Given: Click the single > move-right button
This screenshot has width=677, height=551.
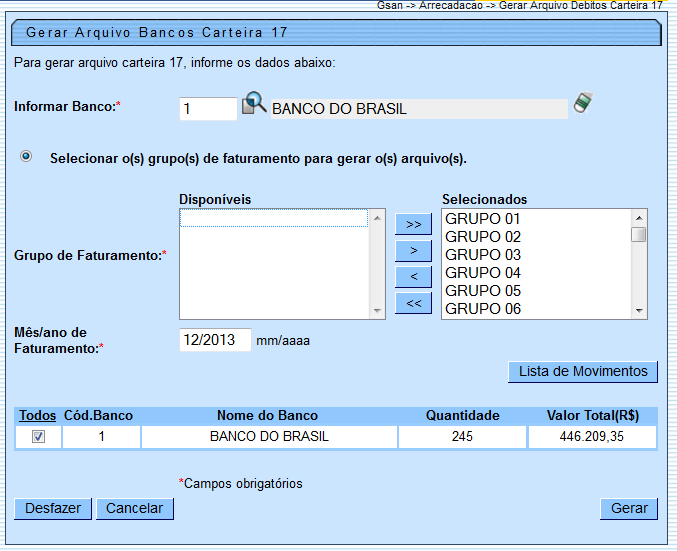Looking at the screenshot, I should [x=413, y=250].
